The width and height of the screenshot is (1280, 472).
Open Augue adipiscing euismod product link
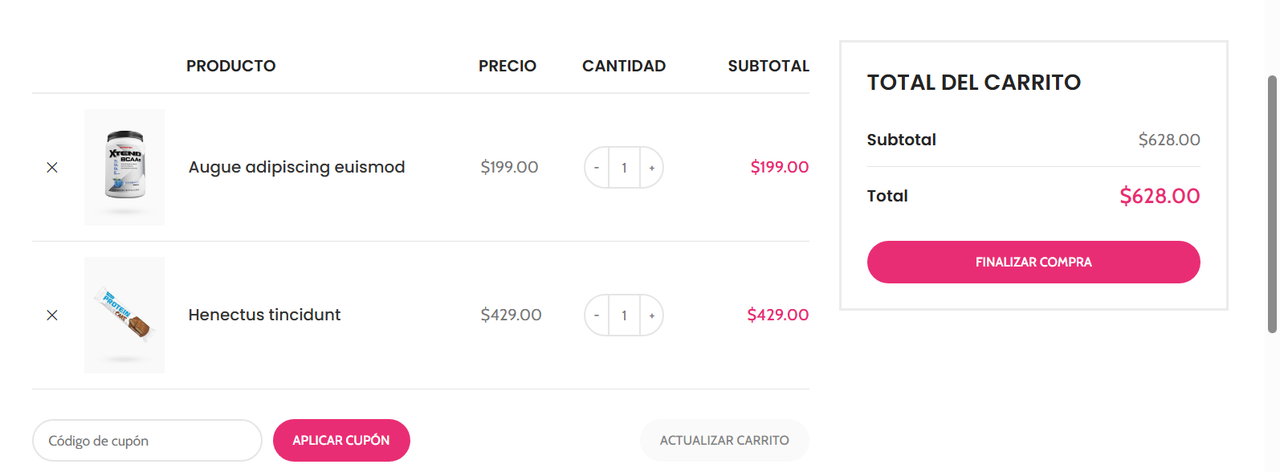(x=297, y=167)
